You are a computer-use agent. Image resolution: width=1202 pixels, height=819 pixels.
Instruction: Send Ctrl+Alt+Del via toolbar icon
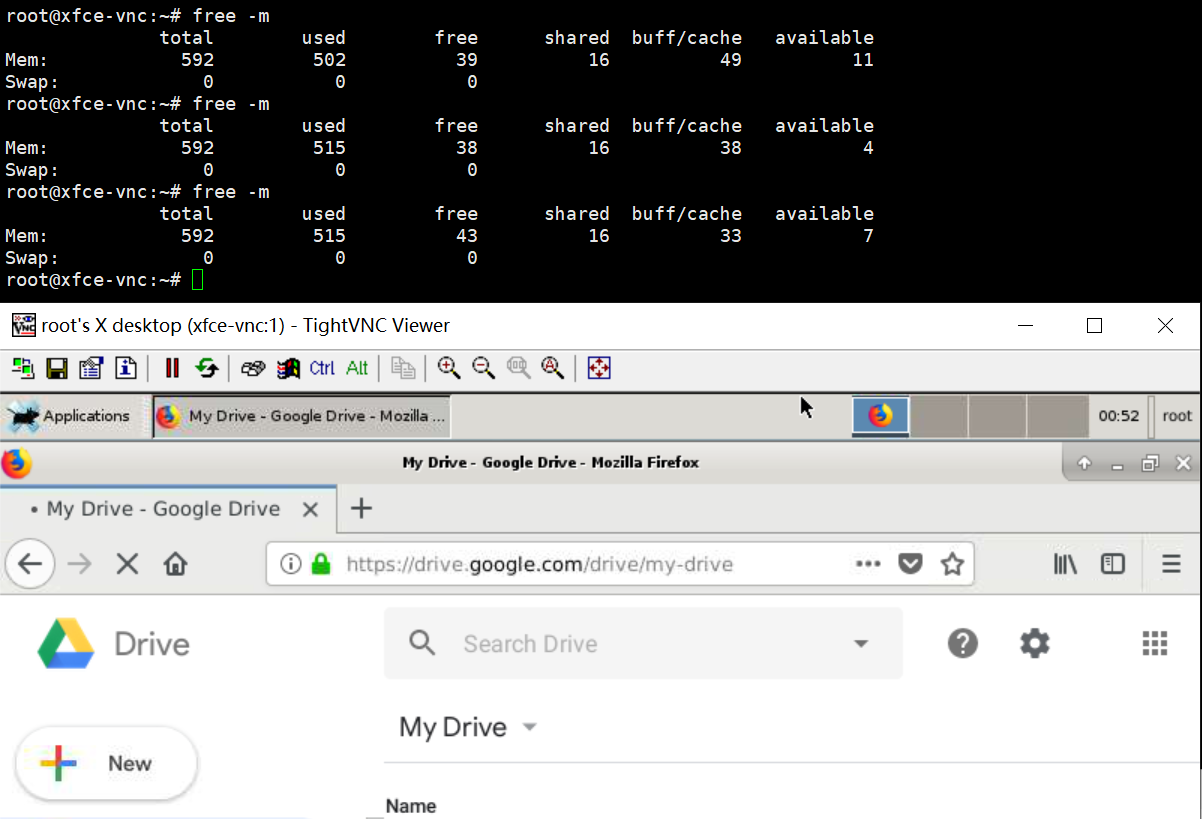click(253, 368)
